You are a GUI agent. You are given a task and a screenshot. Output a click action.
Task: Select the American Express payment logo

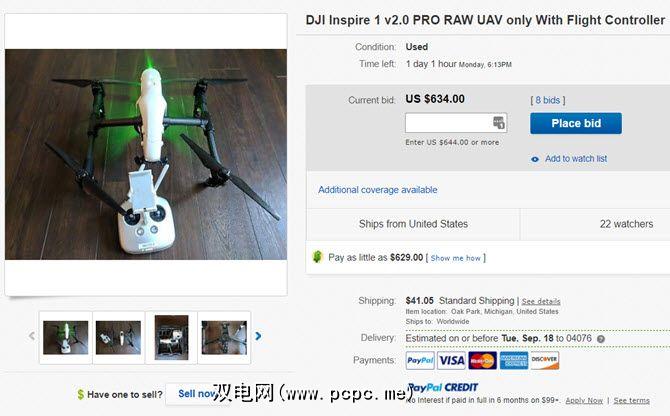pos(514,360)
